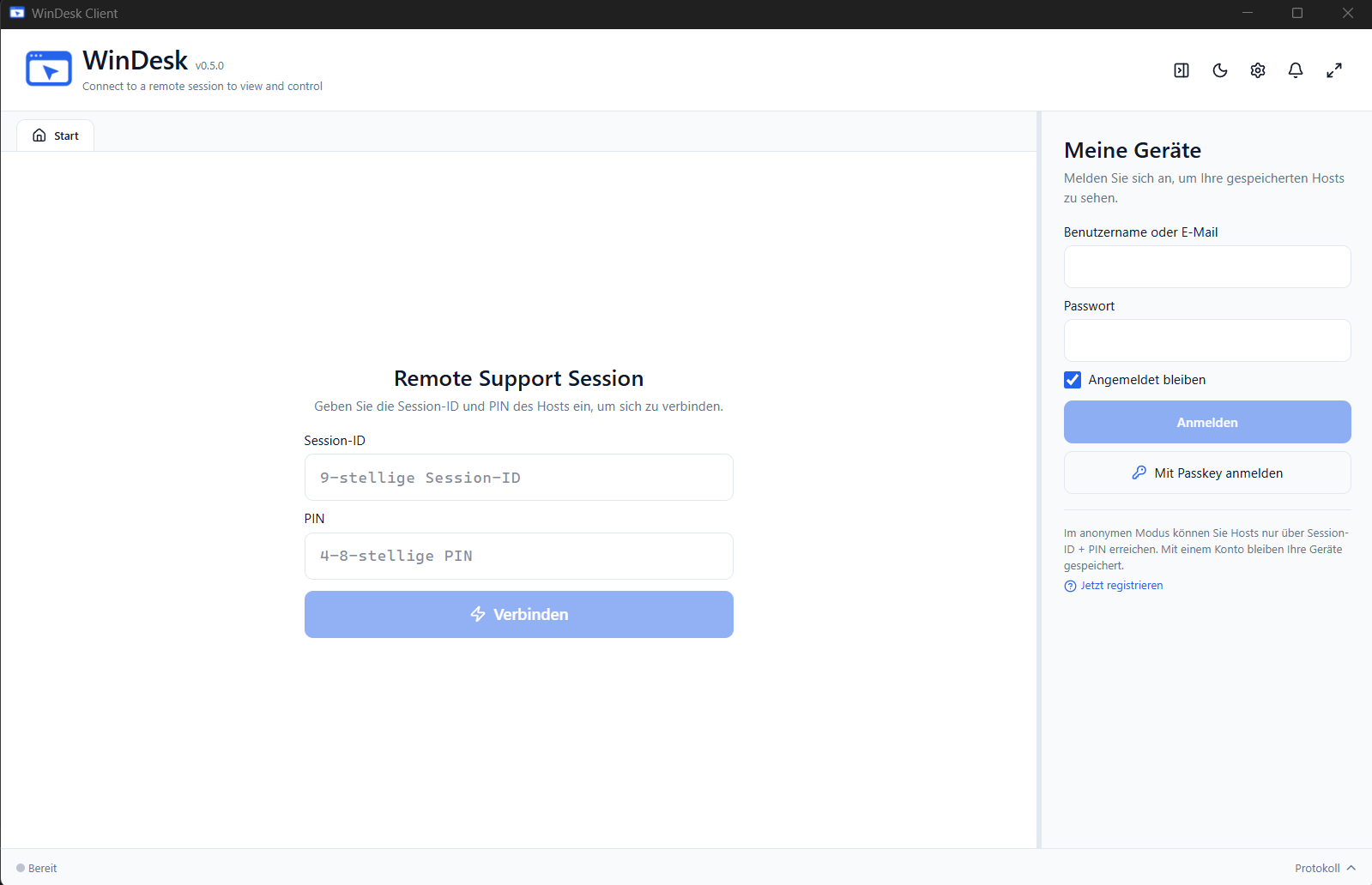Toggle the side panel icon in header
The height and width of the screenshot is (885, 1372).
1182,70
